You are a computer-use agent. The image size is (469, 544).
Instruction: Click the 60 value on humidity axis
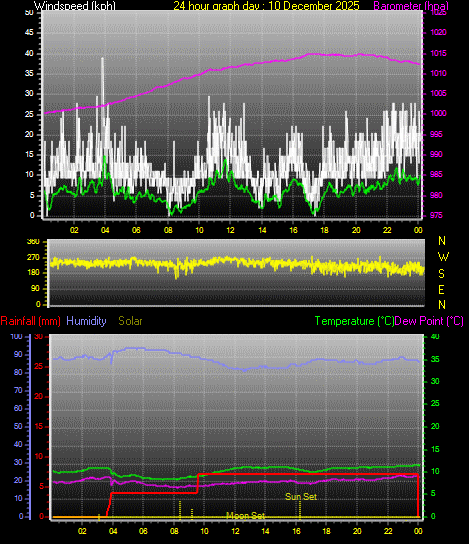tap(18, 408)
